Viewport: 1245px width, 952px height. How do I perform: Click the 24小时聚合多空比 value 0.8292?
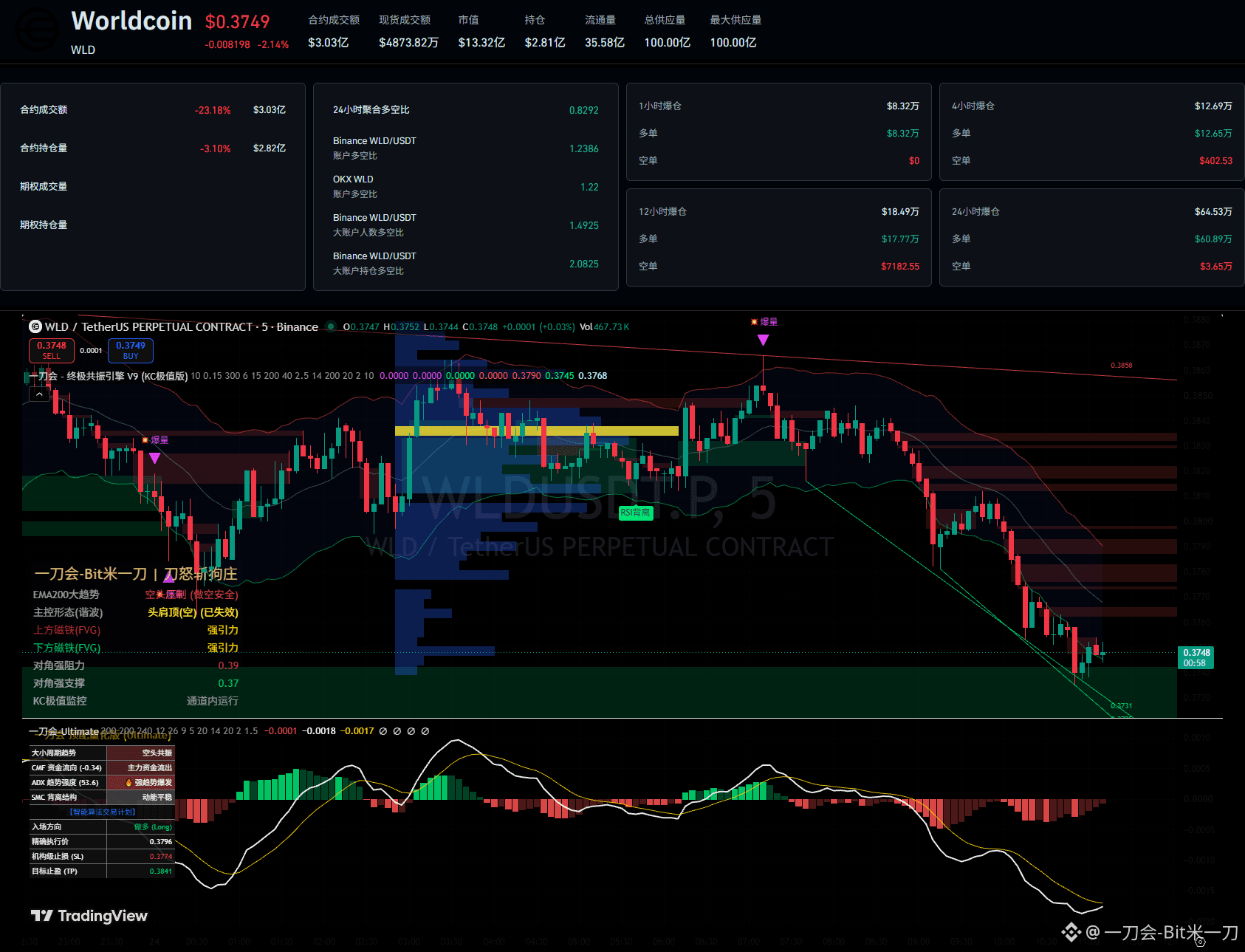click(x=584, y=110)
